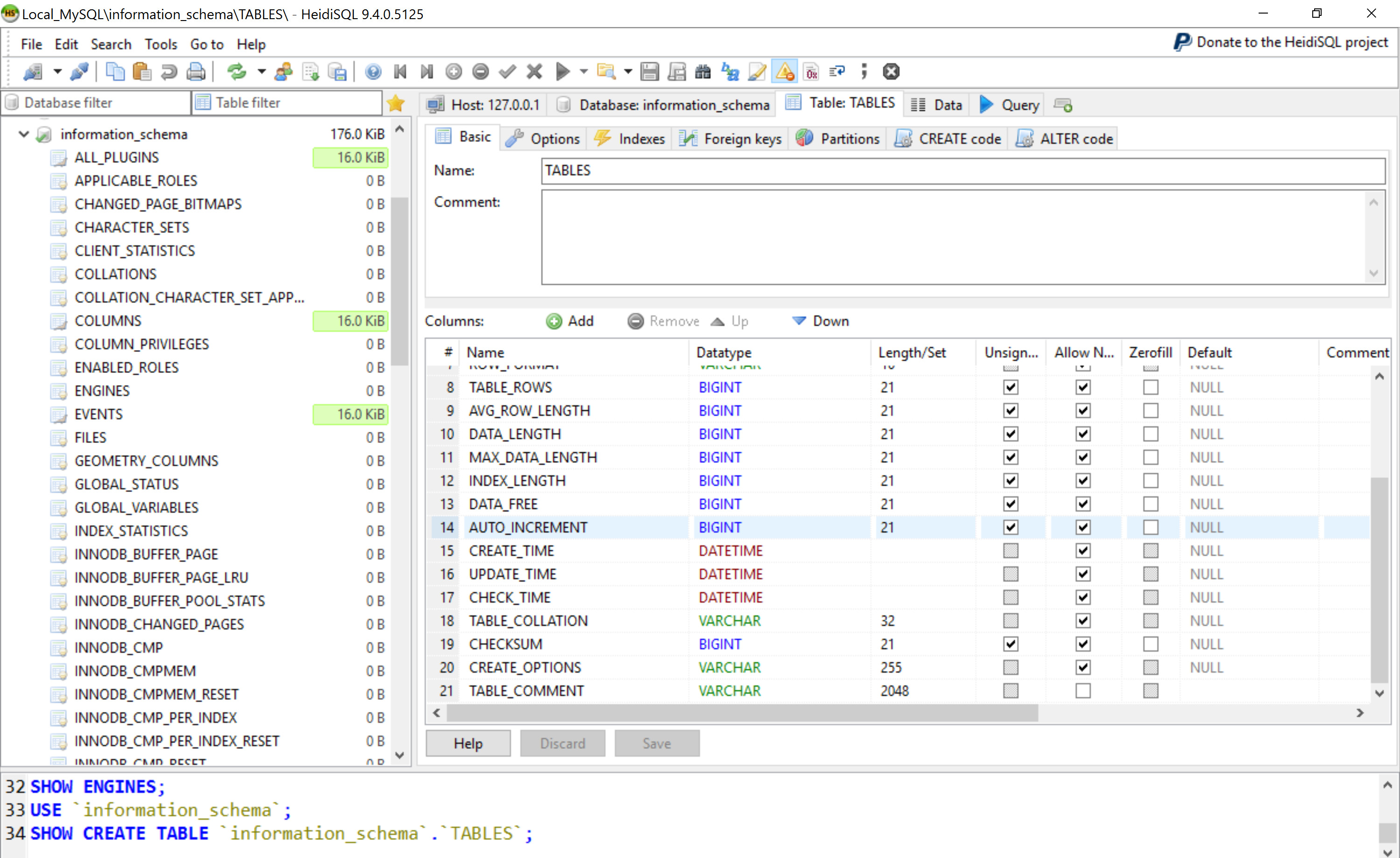Jump to last row navigation icon
Screen dimensions: 1400x858
point(427,71)
